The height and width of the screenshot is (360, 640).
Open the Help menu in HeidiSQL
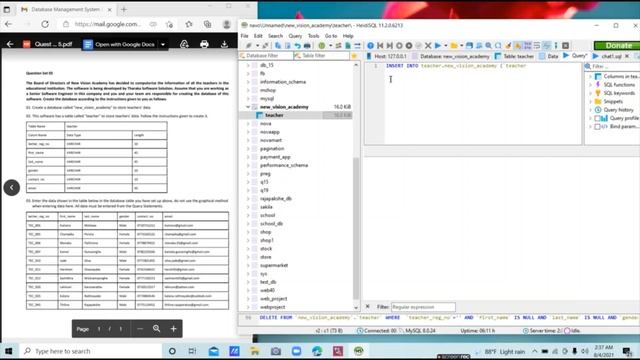(348, 36)
